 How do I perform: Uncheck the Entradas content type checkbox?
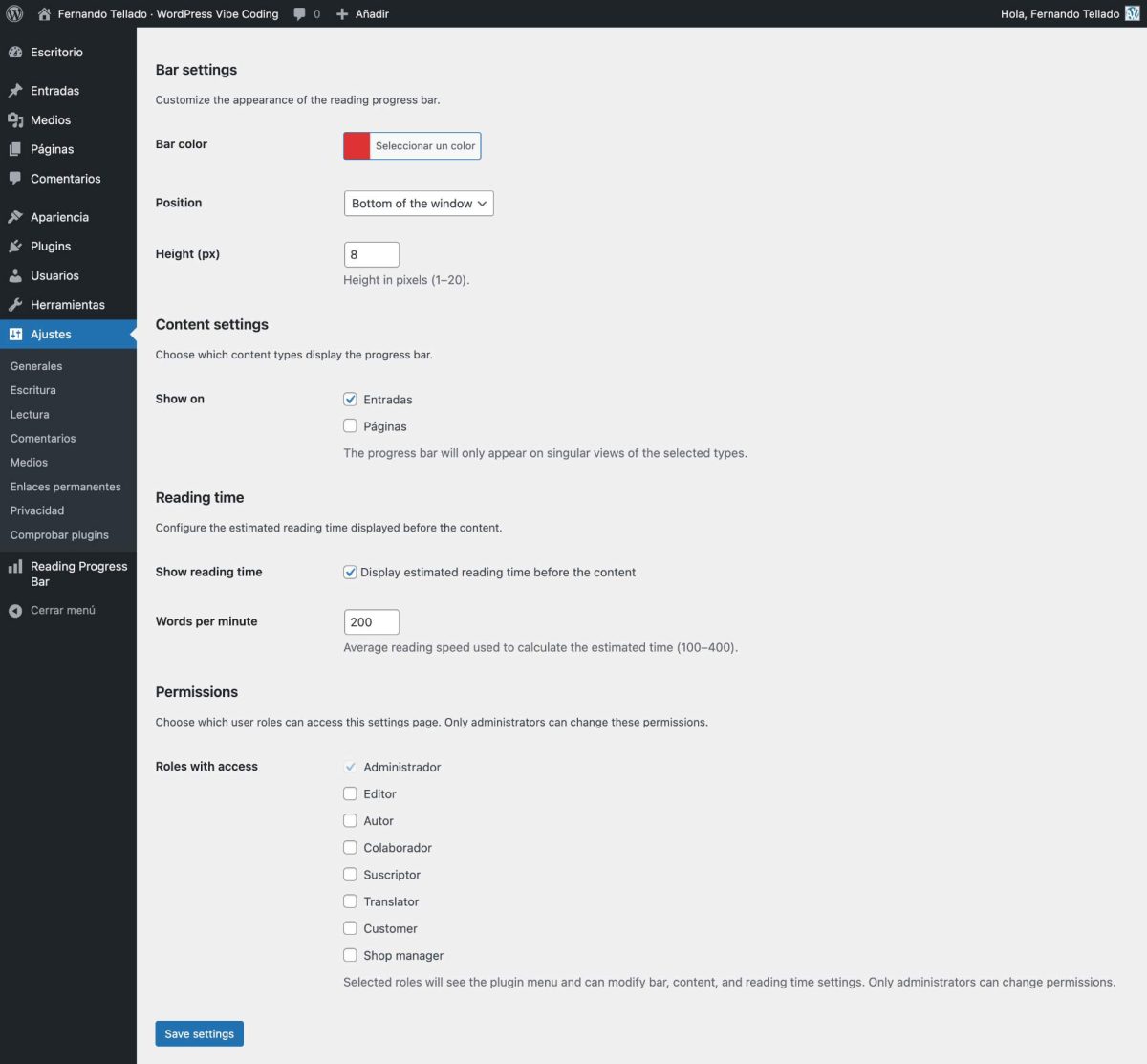[350, 399]
